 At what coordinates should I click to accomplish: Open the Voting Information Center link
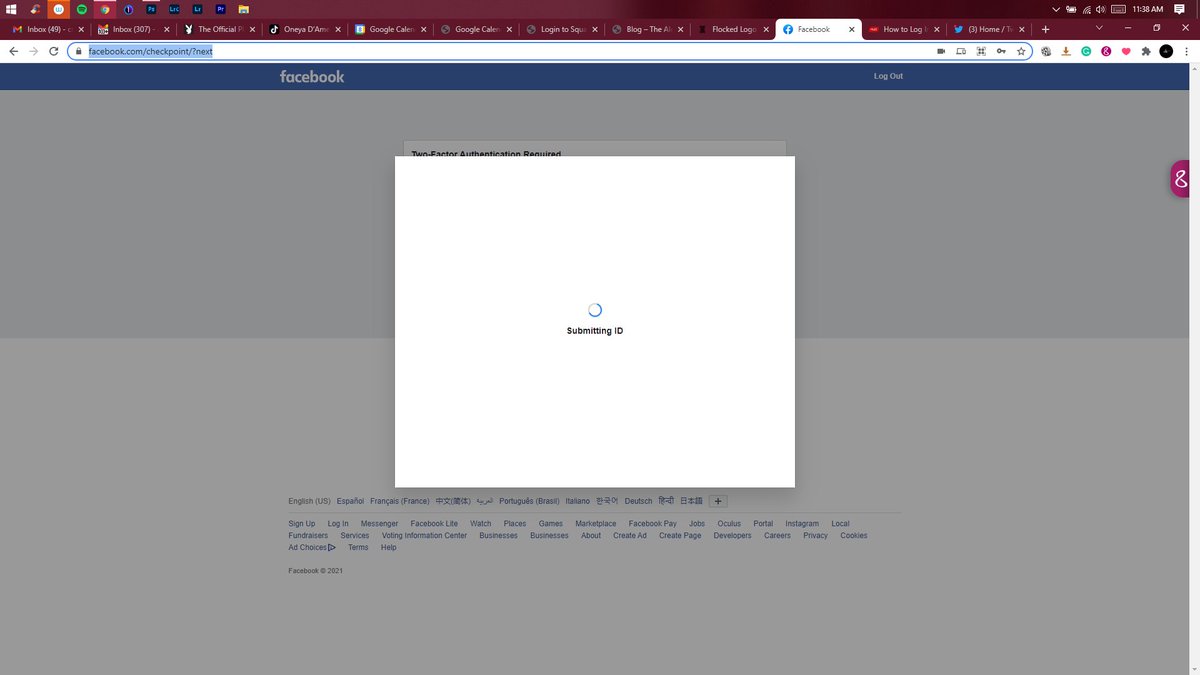point(424,536)
